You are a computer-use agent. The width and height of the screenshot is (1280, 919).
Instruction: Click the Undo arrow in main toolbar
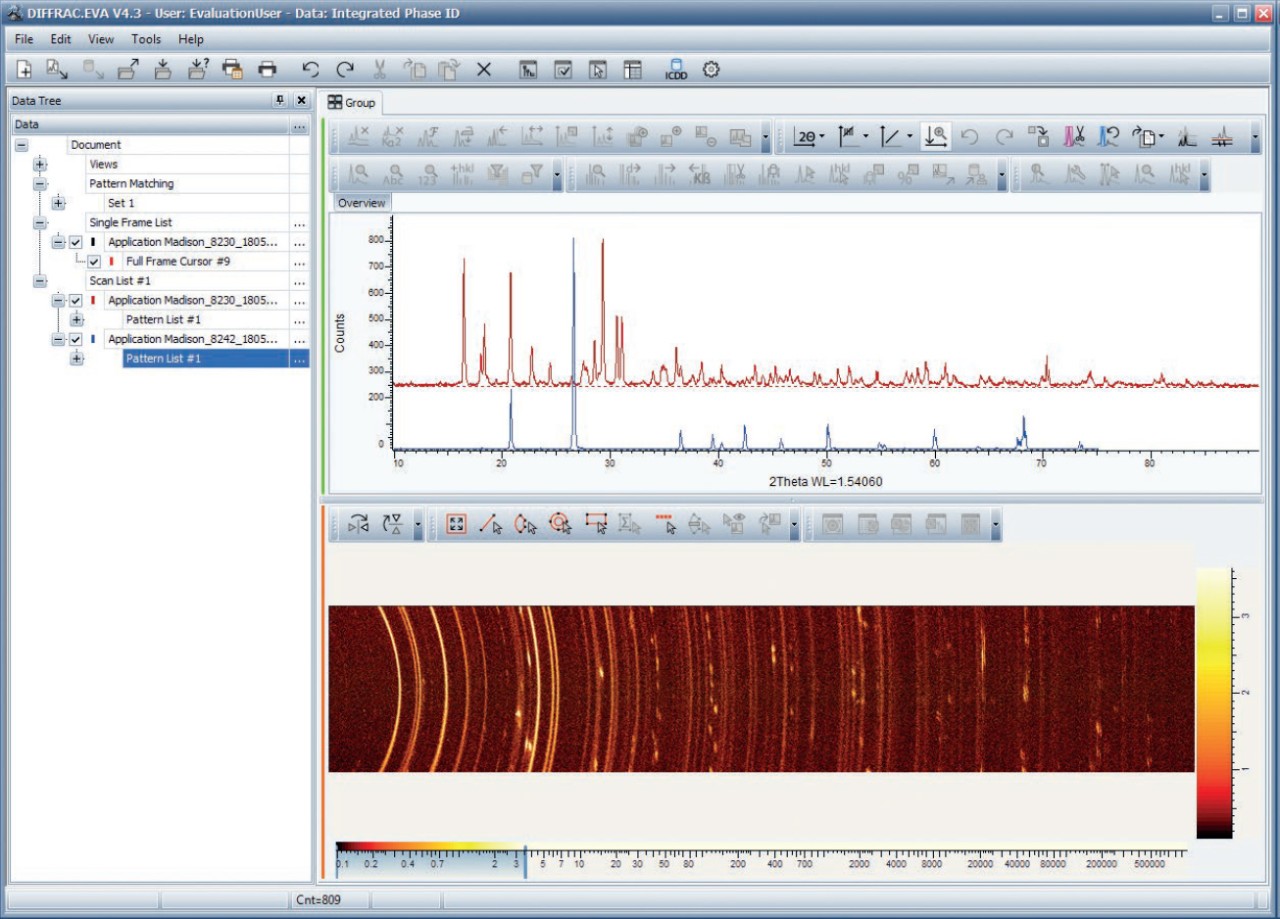[311, 69]
